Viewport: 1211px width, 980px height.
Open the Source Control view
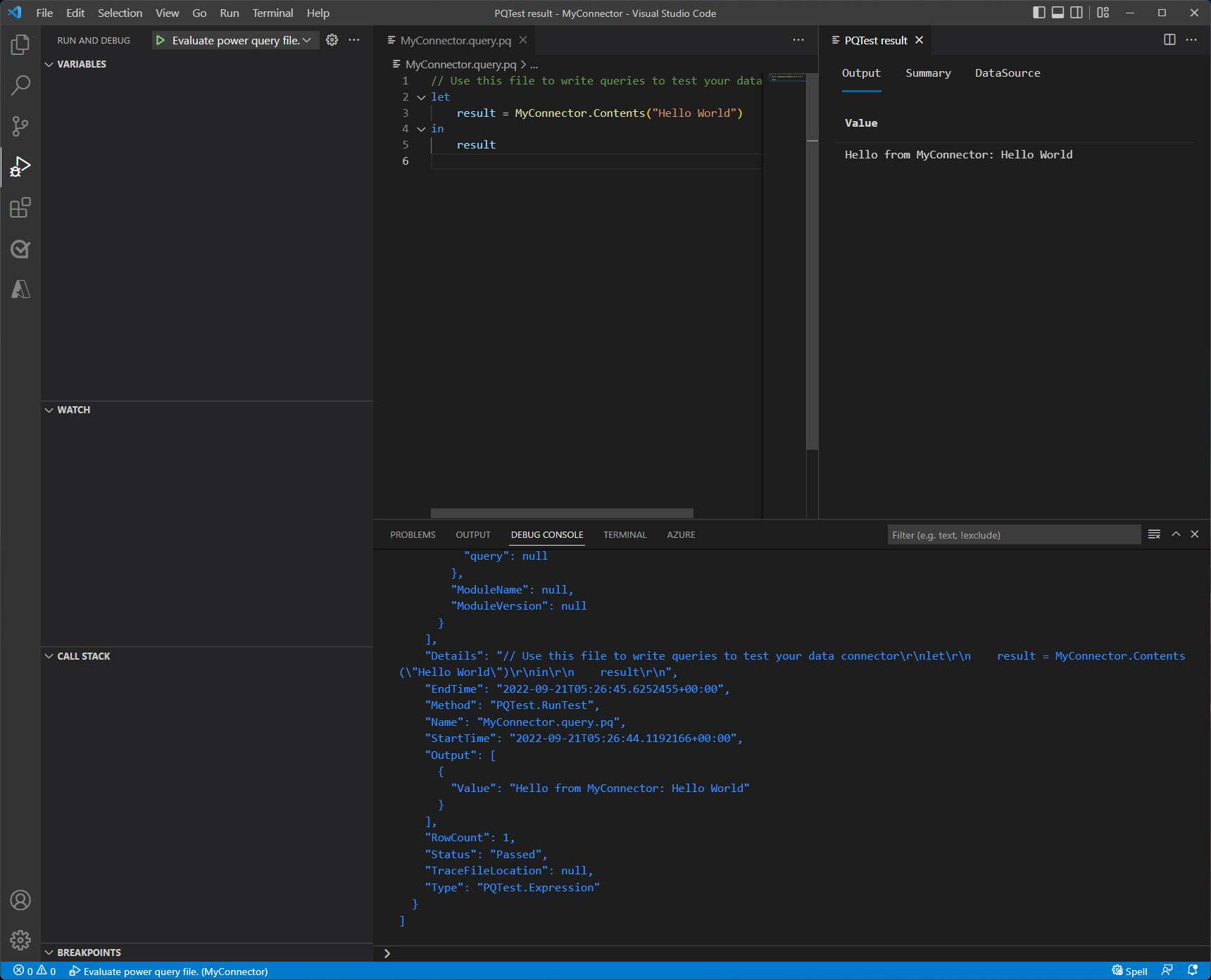(20, 125)
